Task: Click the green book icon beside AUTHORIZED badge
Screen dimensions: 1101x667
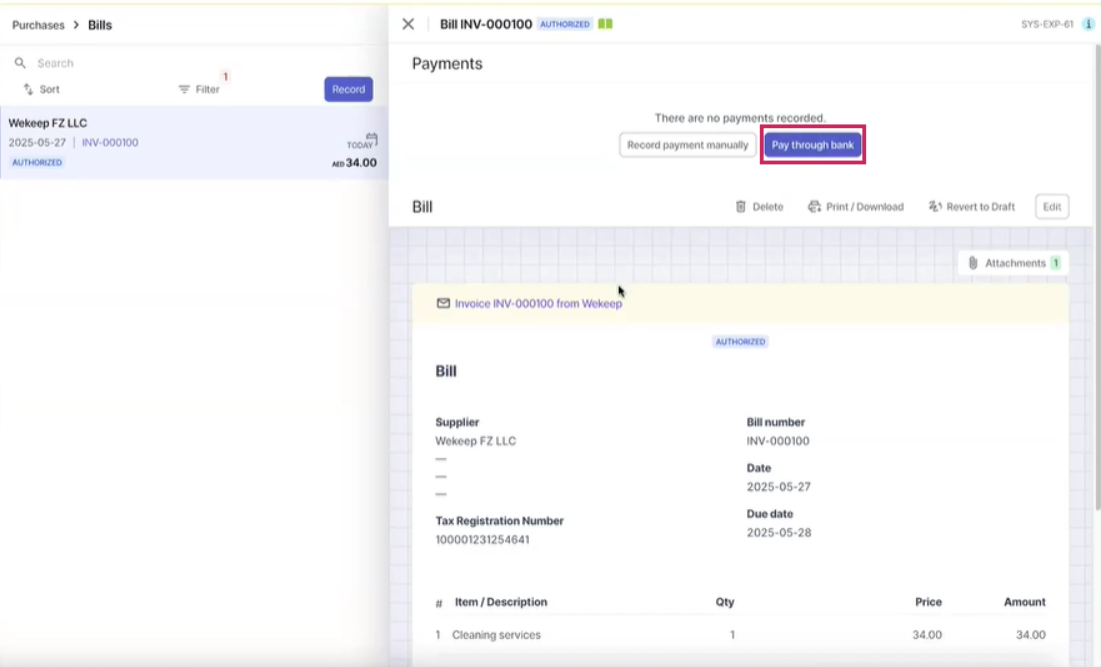Action: pos(605,24)
